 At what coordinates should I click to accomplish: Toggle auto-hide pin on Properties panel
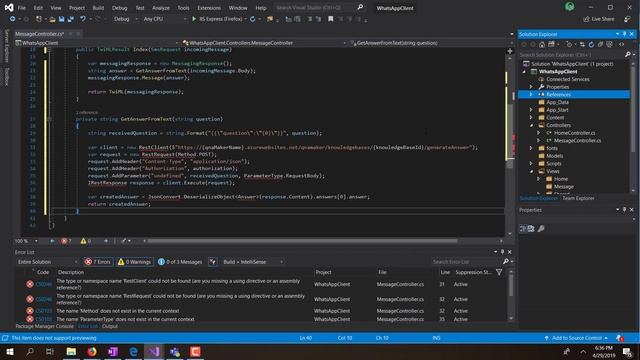[624, 209]
